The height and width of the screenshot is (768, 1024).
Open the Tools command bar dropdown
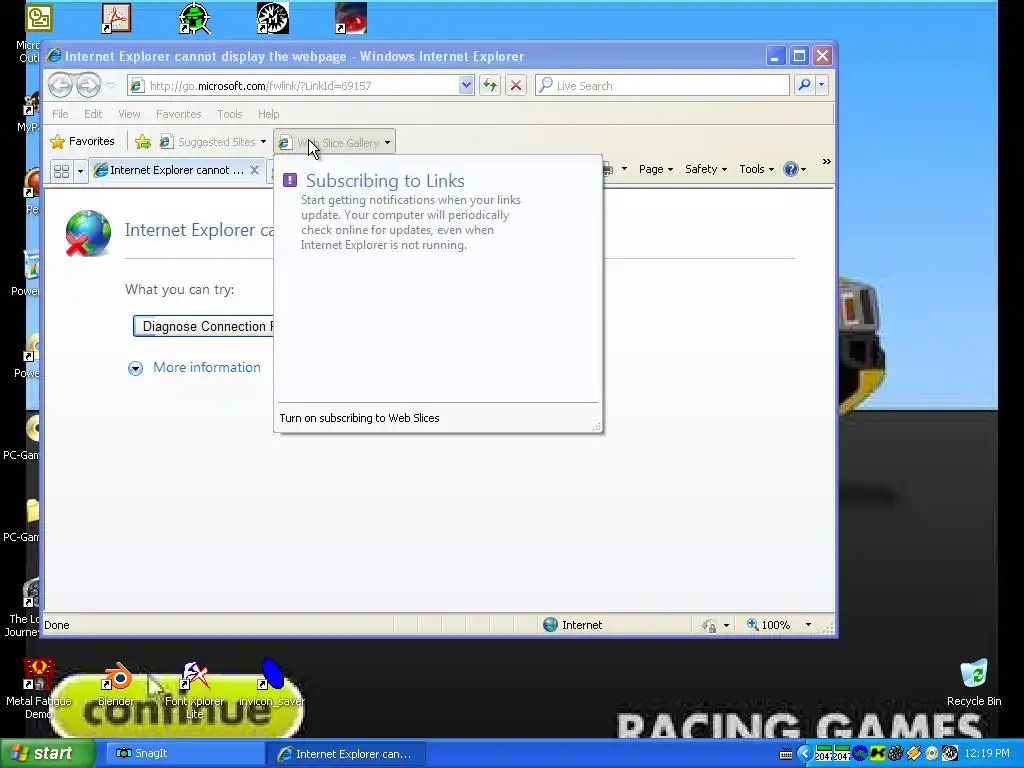pos(756,169)
